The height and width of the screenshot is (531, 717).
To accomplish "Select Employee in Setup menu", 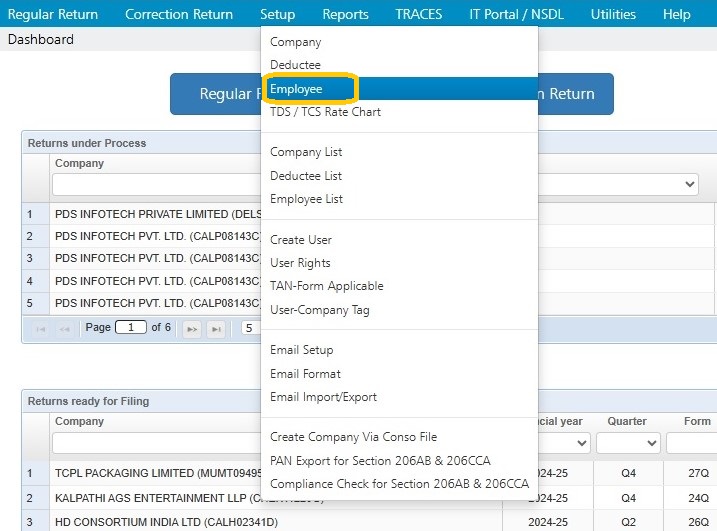I will click(x=296, y=89).
